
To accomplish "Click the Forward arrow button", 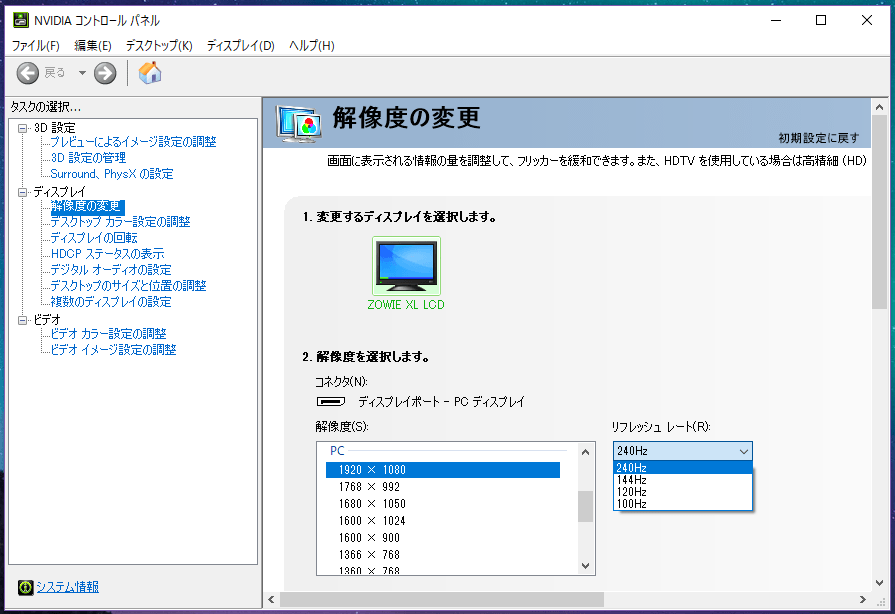I will tap(105, 73).
